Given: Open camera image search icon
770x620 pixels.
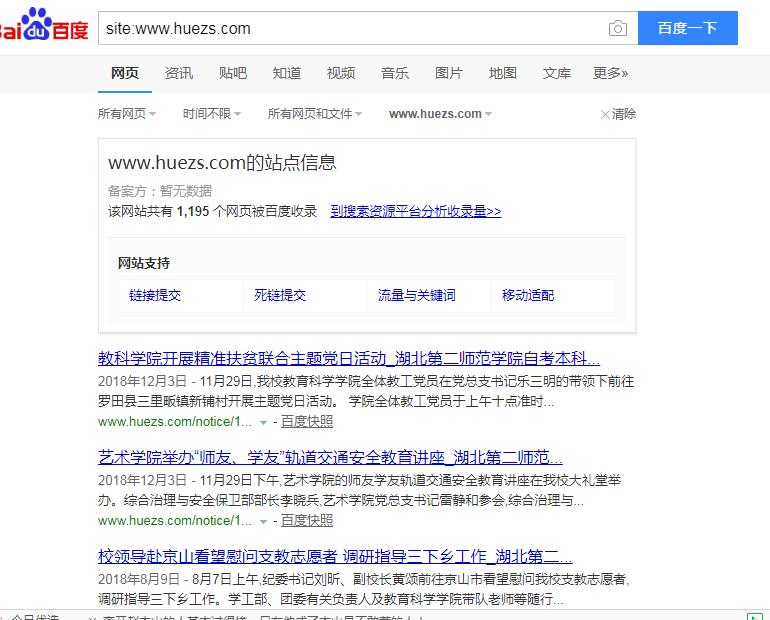Looking at the screenshot, I should click(x=618, y=28).
